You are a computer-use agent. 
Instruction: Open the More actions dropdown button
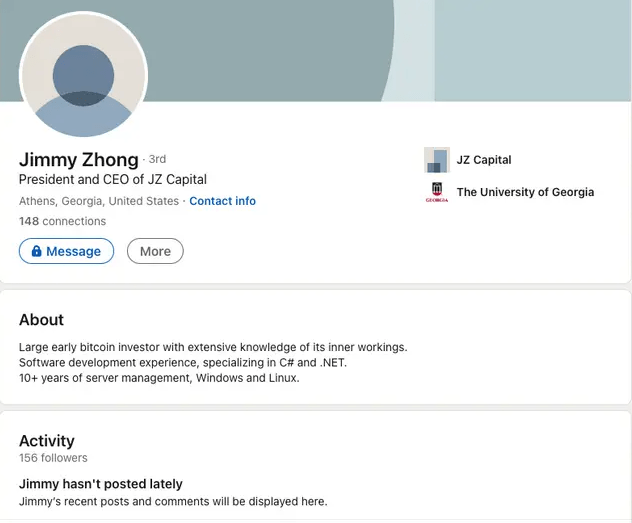(155, 251)
